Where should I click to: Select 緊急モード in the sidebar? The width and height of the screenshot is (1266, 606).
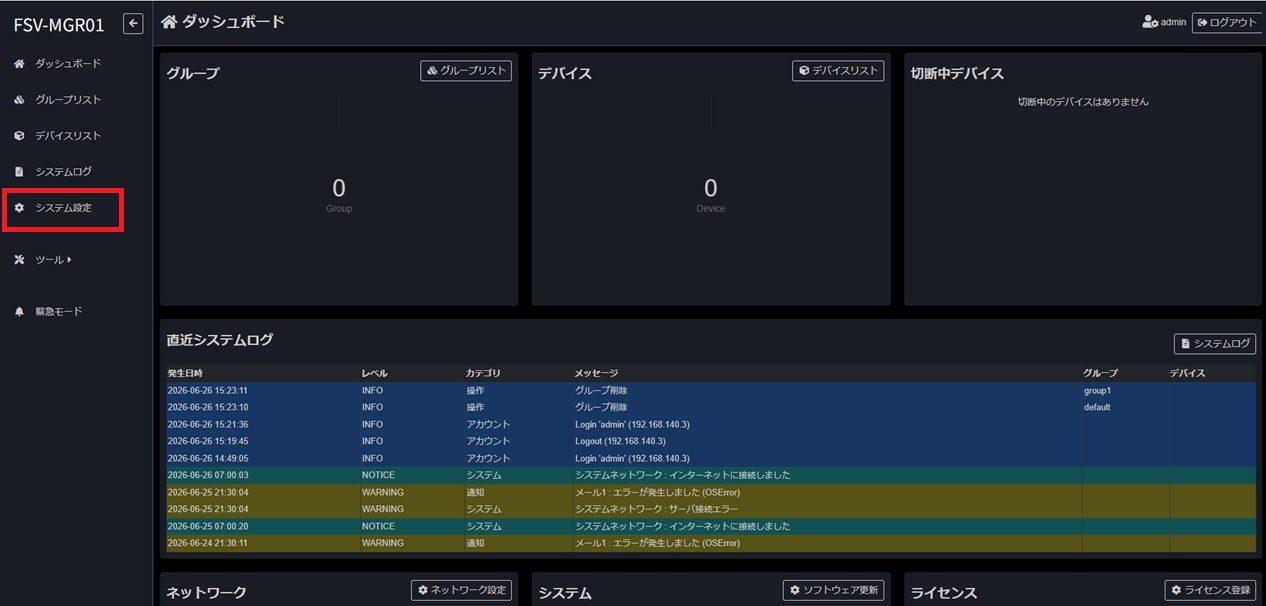59,312
